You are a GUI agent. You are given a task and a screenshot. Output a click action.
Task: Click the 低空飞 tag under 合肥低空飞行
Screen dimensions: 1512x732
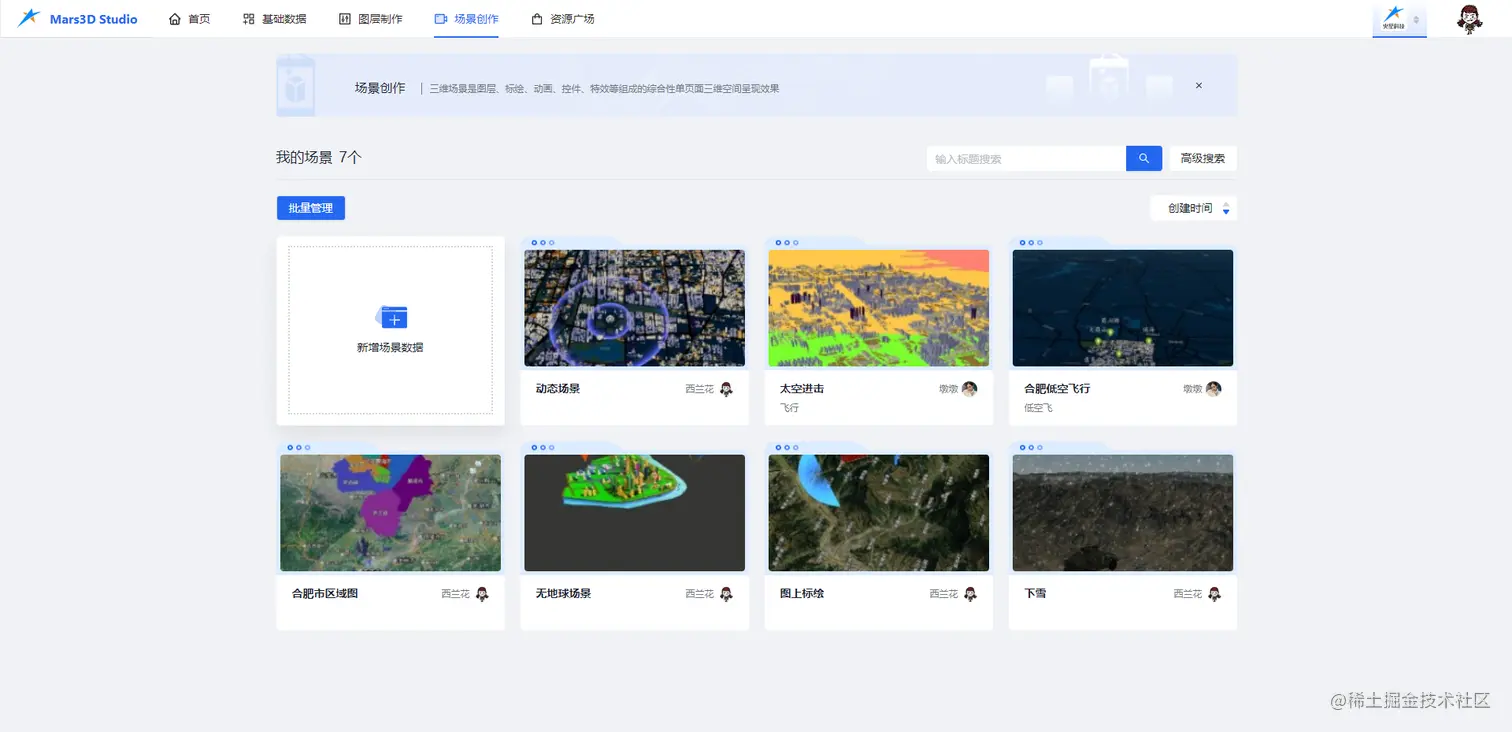coord(1038,408)
